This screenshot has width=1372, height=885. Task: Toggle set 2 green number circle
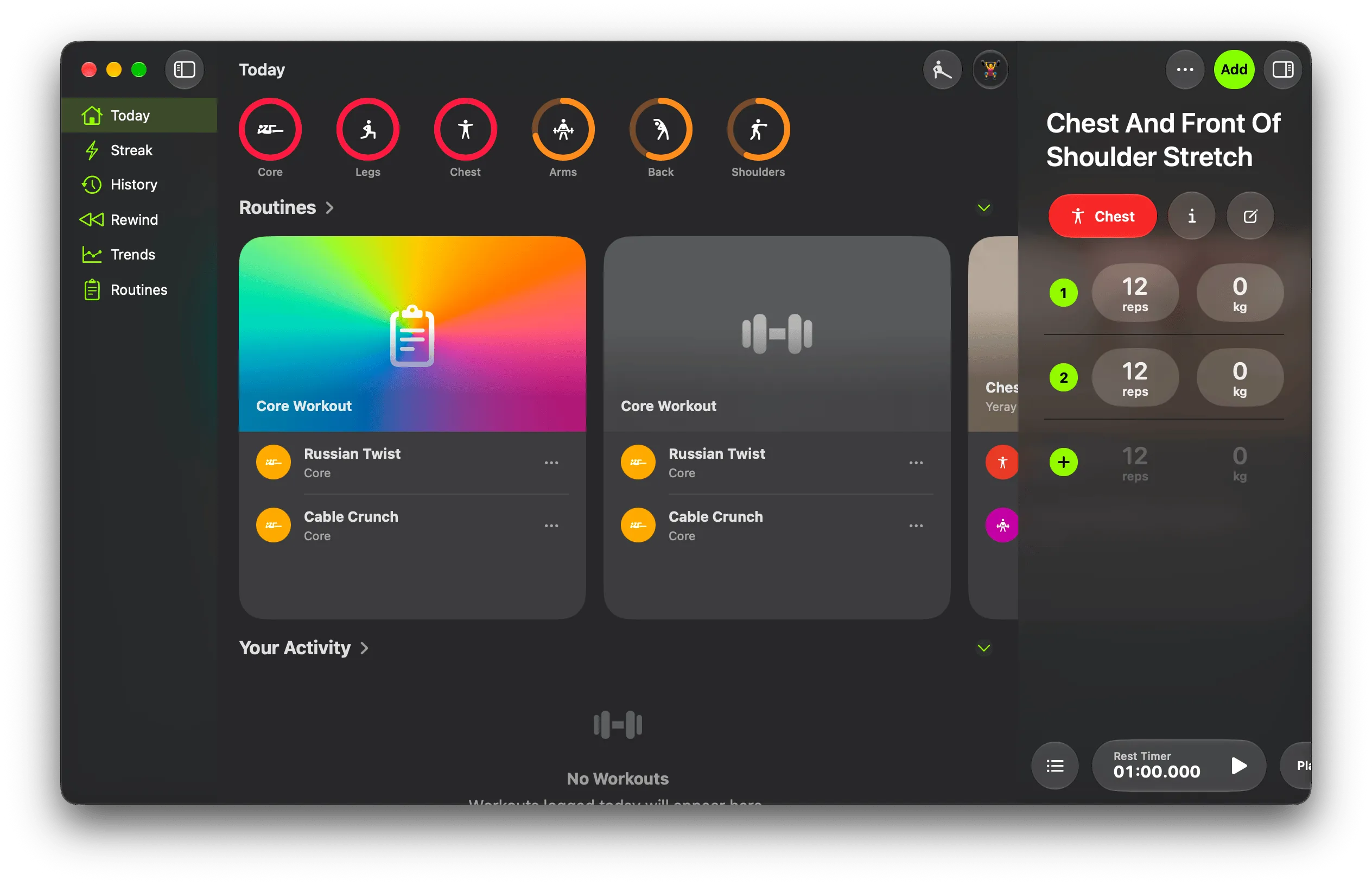[1064, 377]
